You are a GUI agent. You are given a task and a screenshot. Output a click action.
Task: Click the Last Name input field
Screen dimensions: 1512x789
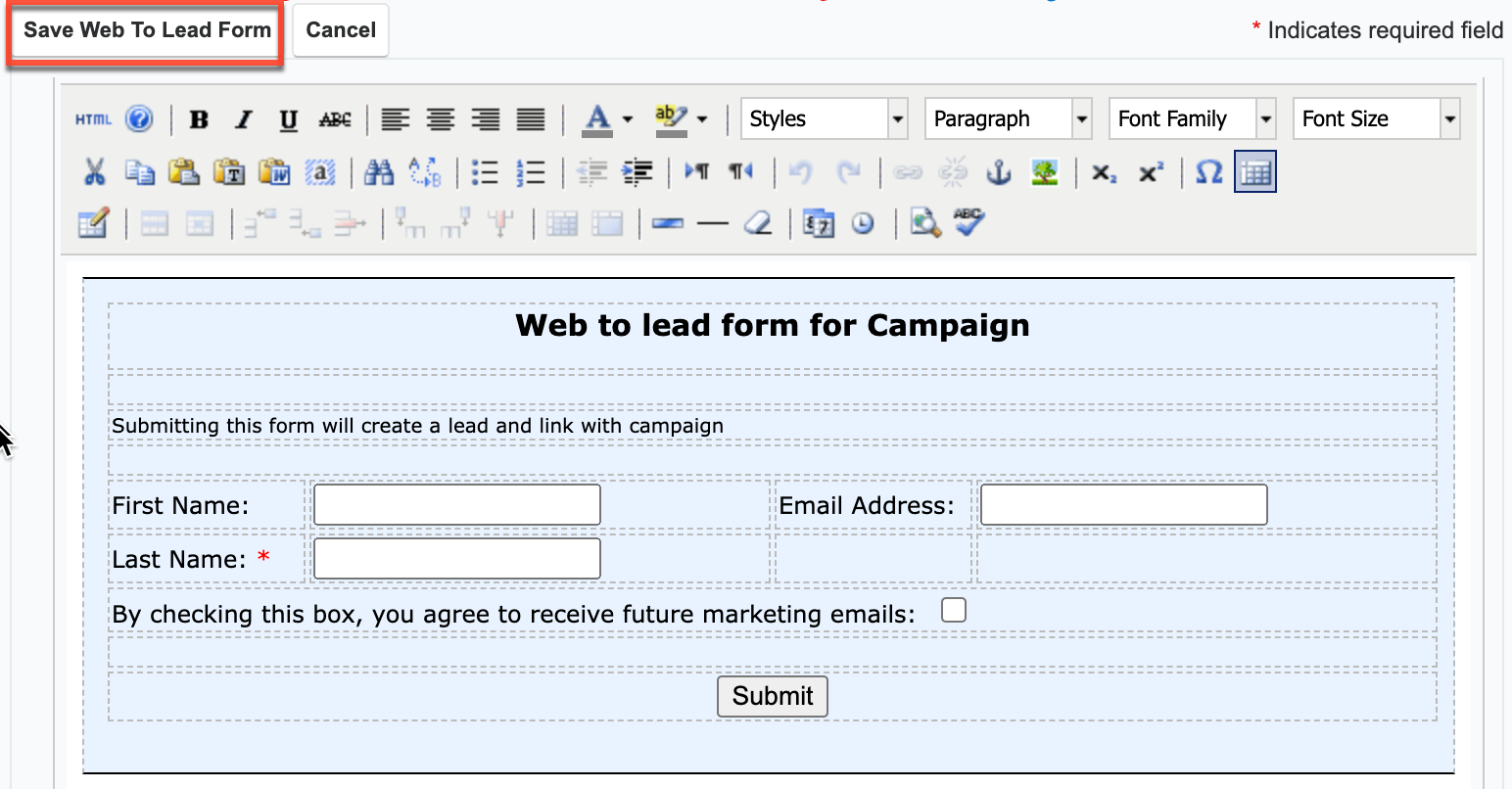click(x=456, y=559)
